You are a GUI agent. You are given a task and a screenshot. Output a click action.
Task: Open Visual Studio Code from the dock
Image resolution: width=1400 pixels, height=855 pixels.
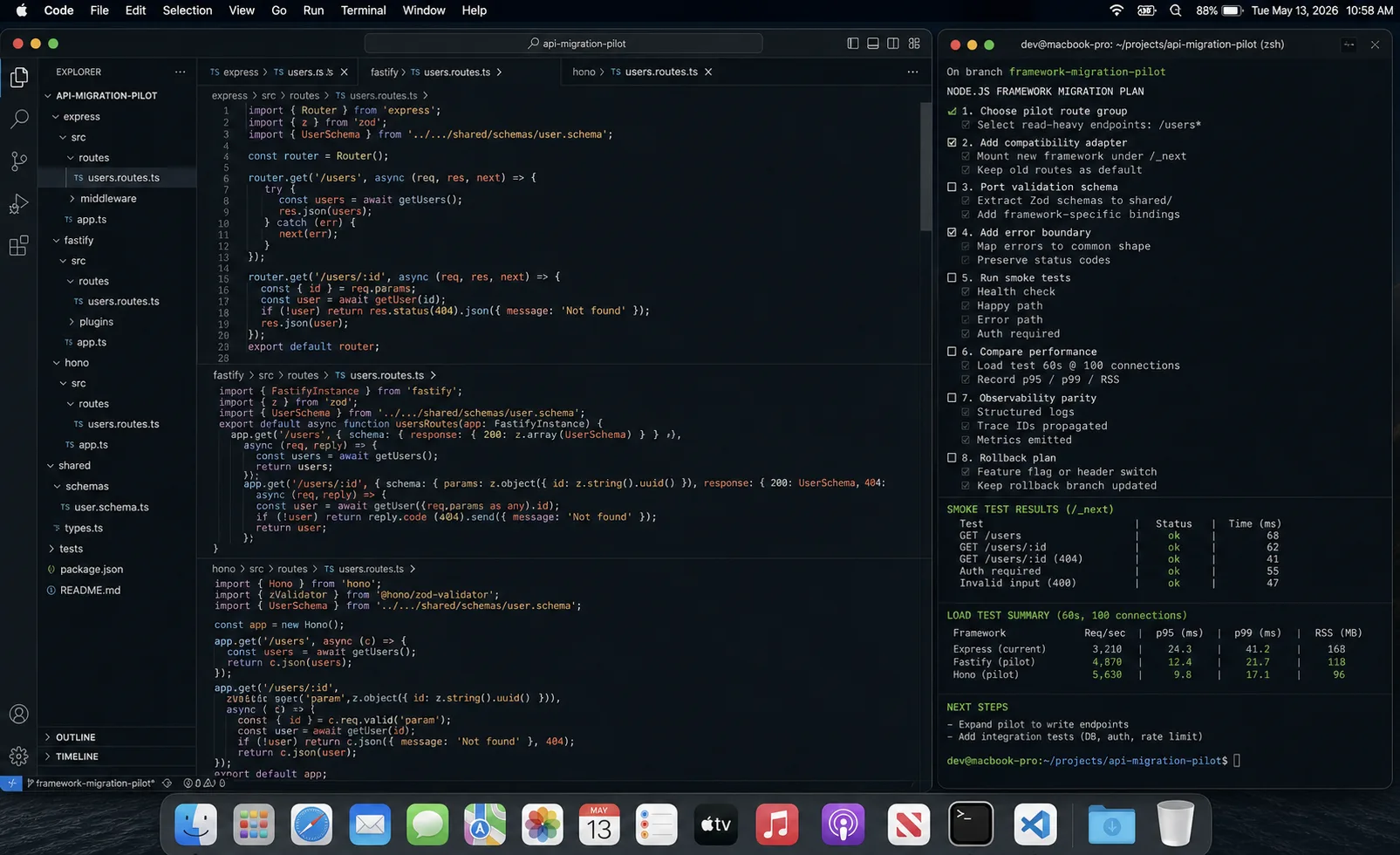[x=1035, y=824]
